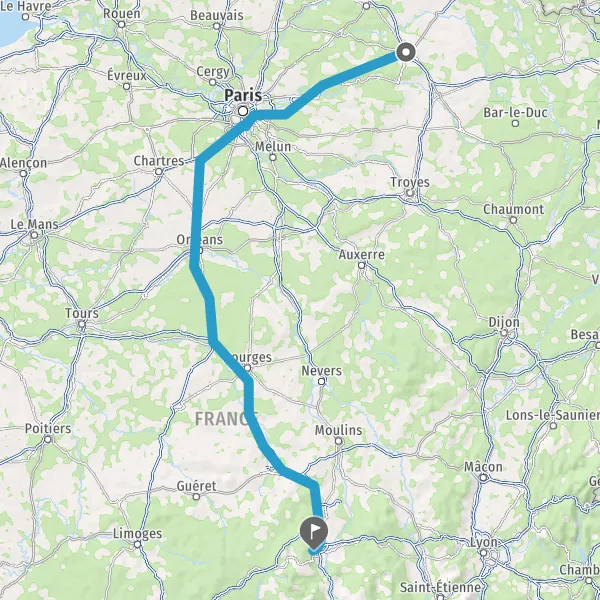Click the destination flag marker

[x=314, y=533]
